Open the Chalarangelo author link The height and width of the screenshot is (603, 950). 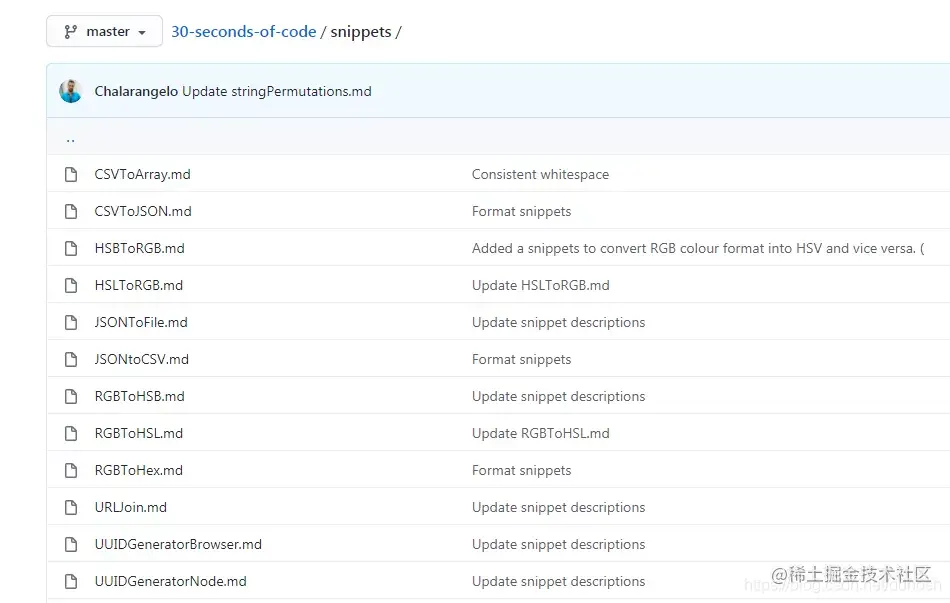point(136,92)
